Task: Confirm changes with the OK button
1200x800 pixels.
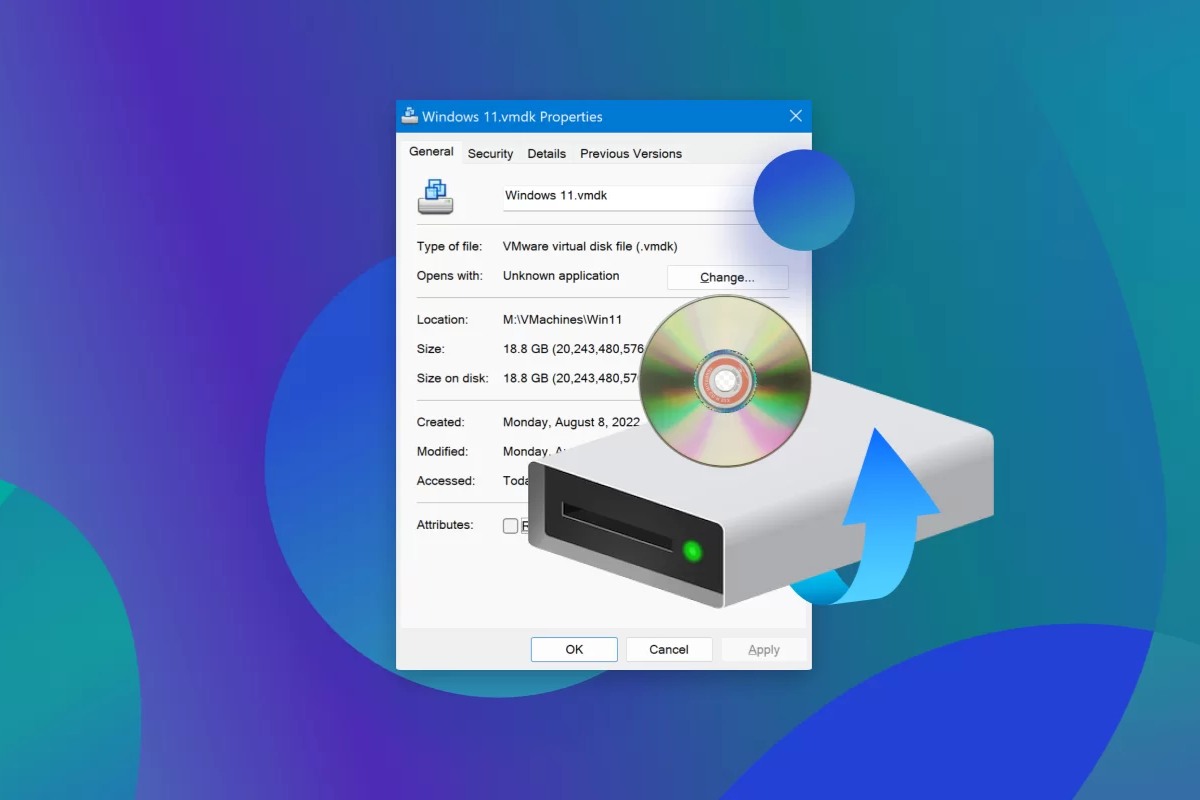Action: coord(573,649)
